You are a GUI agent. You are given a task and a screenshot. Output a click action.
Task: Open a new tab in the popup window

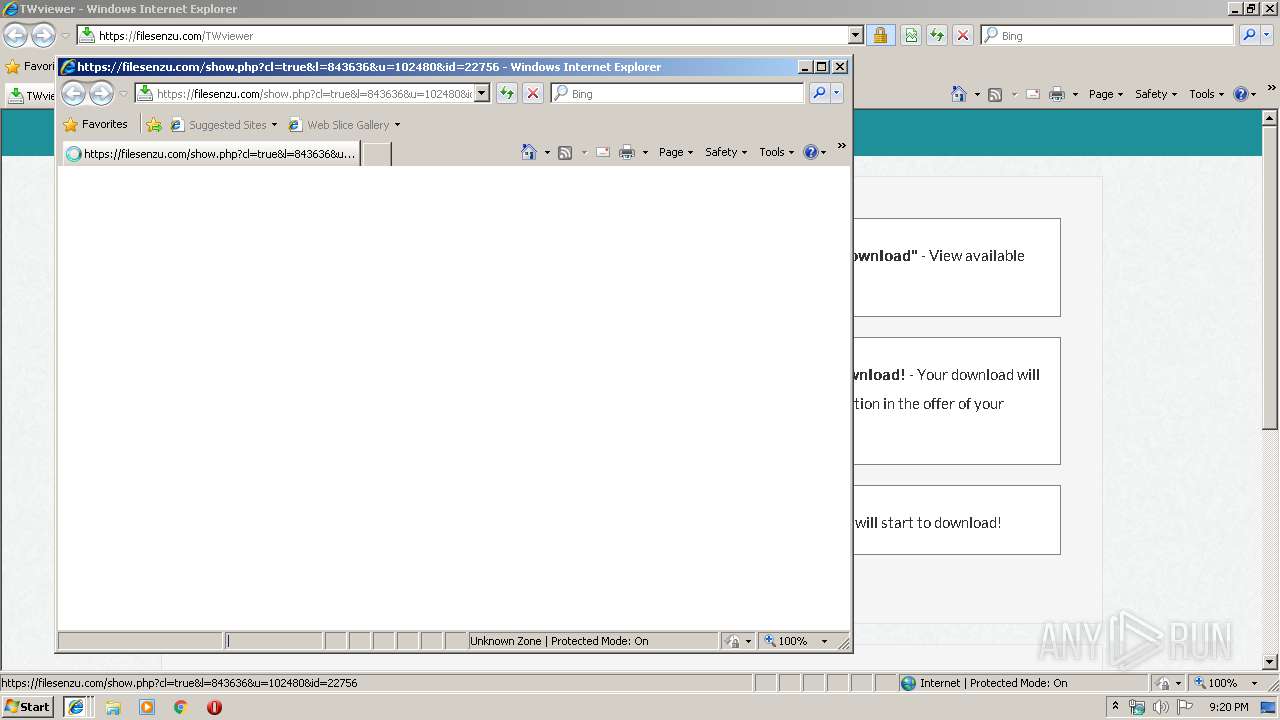tap(376, 154)
